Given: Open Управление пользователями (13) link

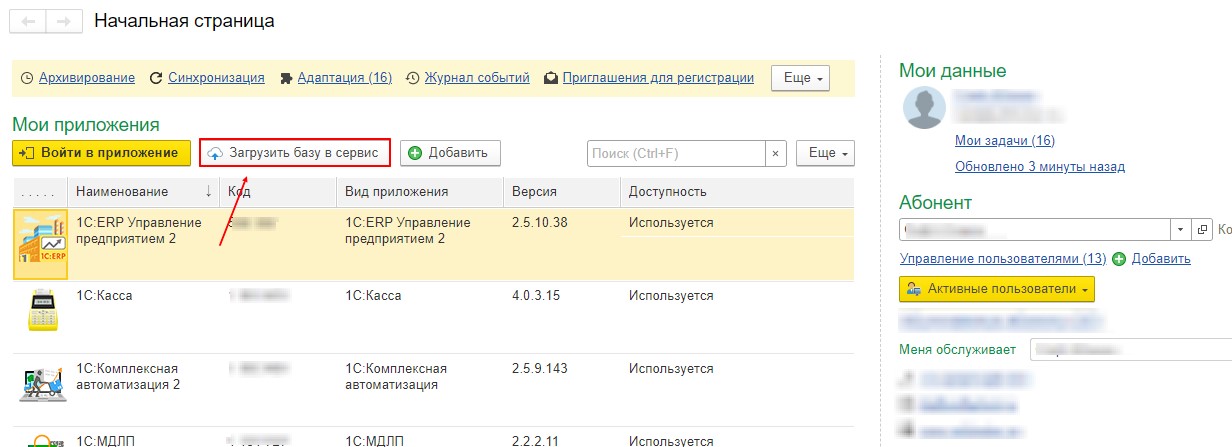Looking at the screenshot, I should click(x=1003, y=258).
